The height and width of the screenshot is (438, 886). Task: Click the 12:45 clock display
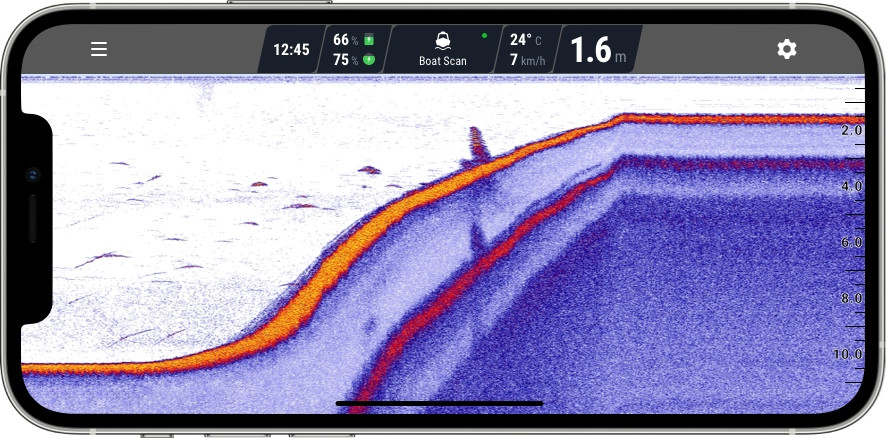pos(291,49)
